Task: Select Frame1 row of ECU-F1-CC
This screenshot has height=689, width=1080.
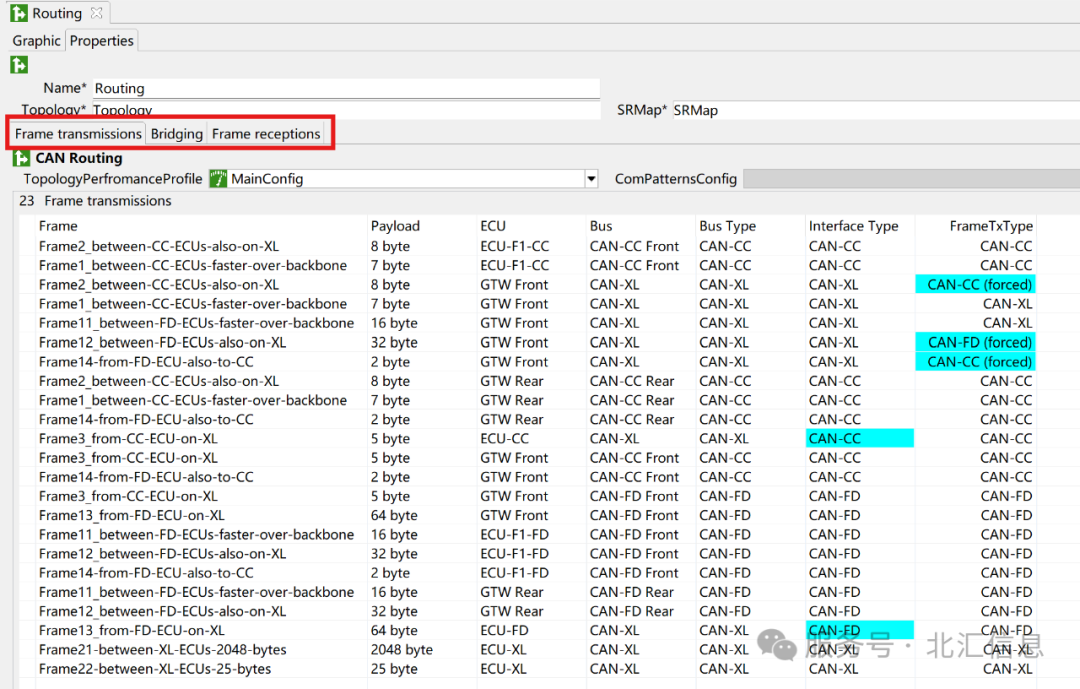Action: point(528,265)
